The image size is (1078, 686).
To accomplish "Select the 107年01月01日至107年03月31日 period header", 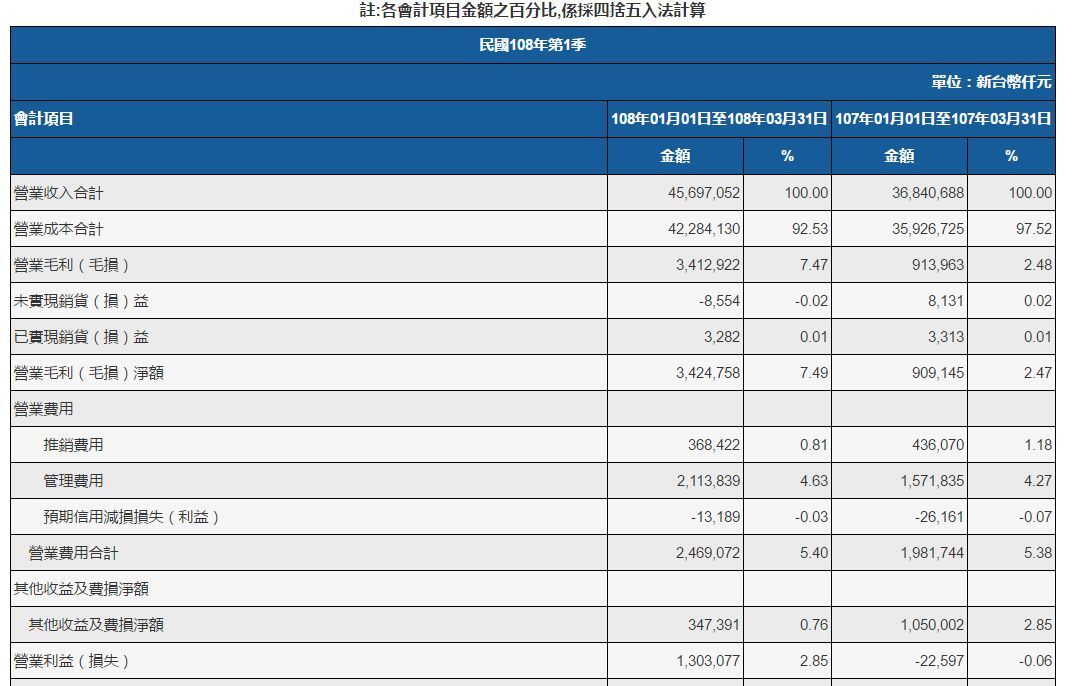I will click(942, 119).
